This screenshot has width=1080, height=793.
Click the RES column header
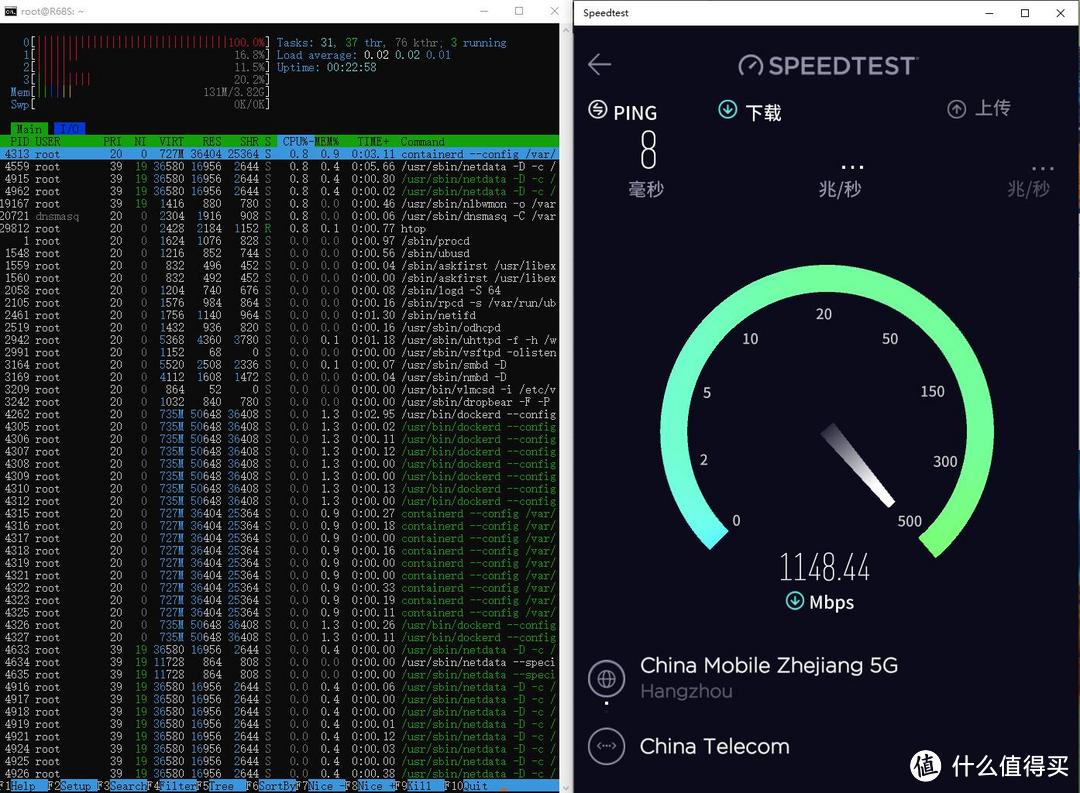(211, 141)
